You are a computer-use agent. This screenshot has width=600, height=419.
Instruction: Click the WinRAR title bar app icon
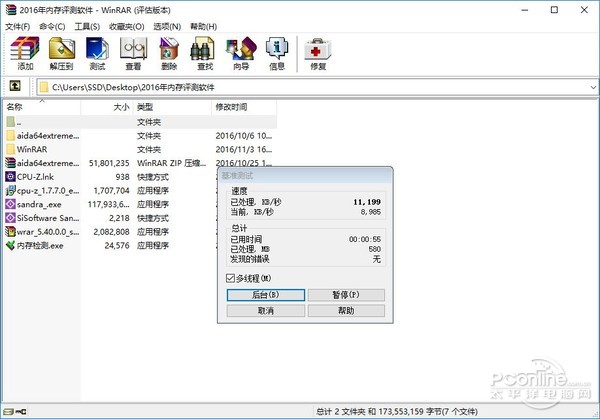(x=11, y=9)
